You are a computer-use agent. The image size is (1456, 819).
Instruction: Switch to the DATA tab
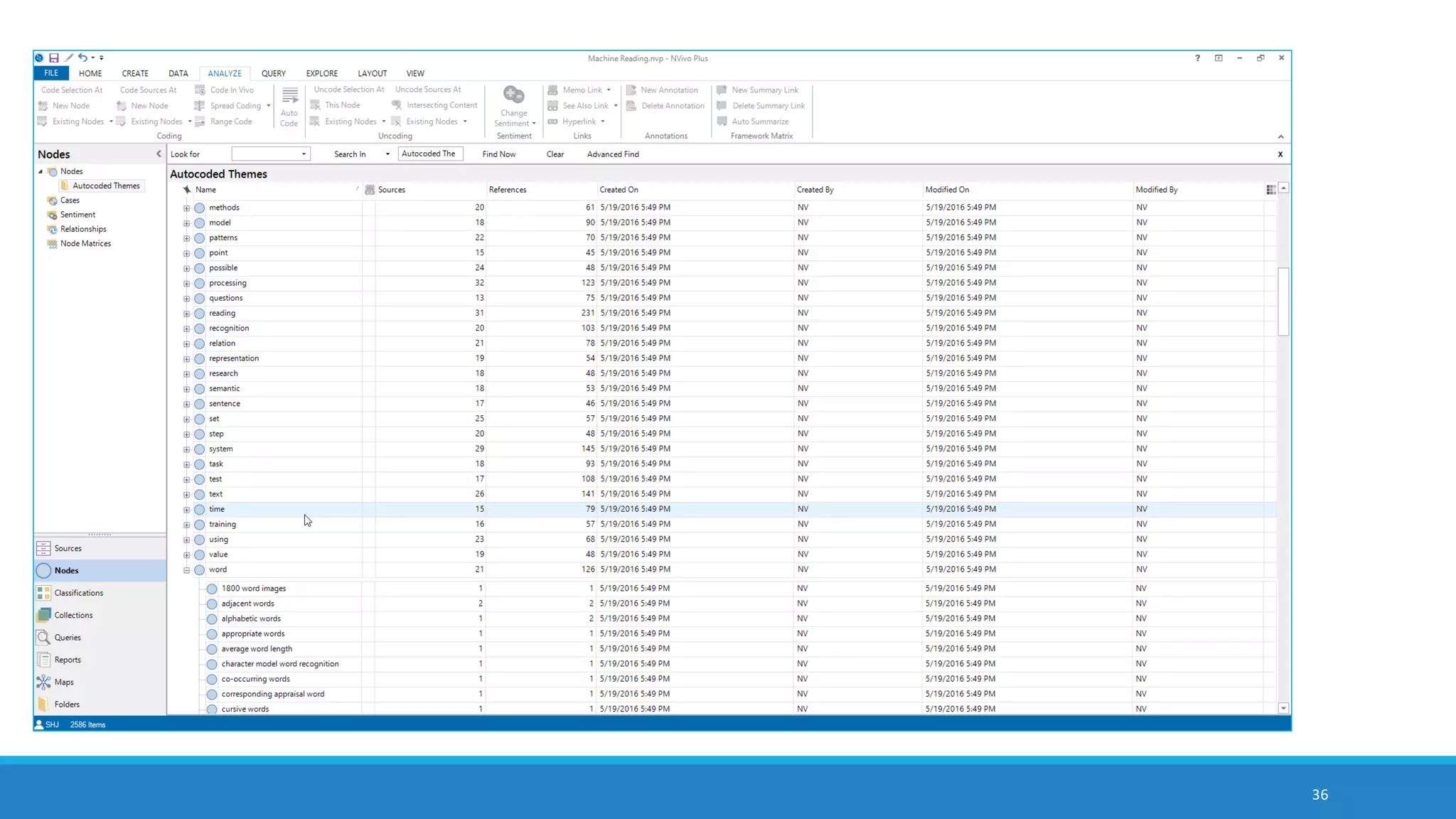(x=178, y=73)
